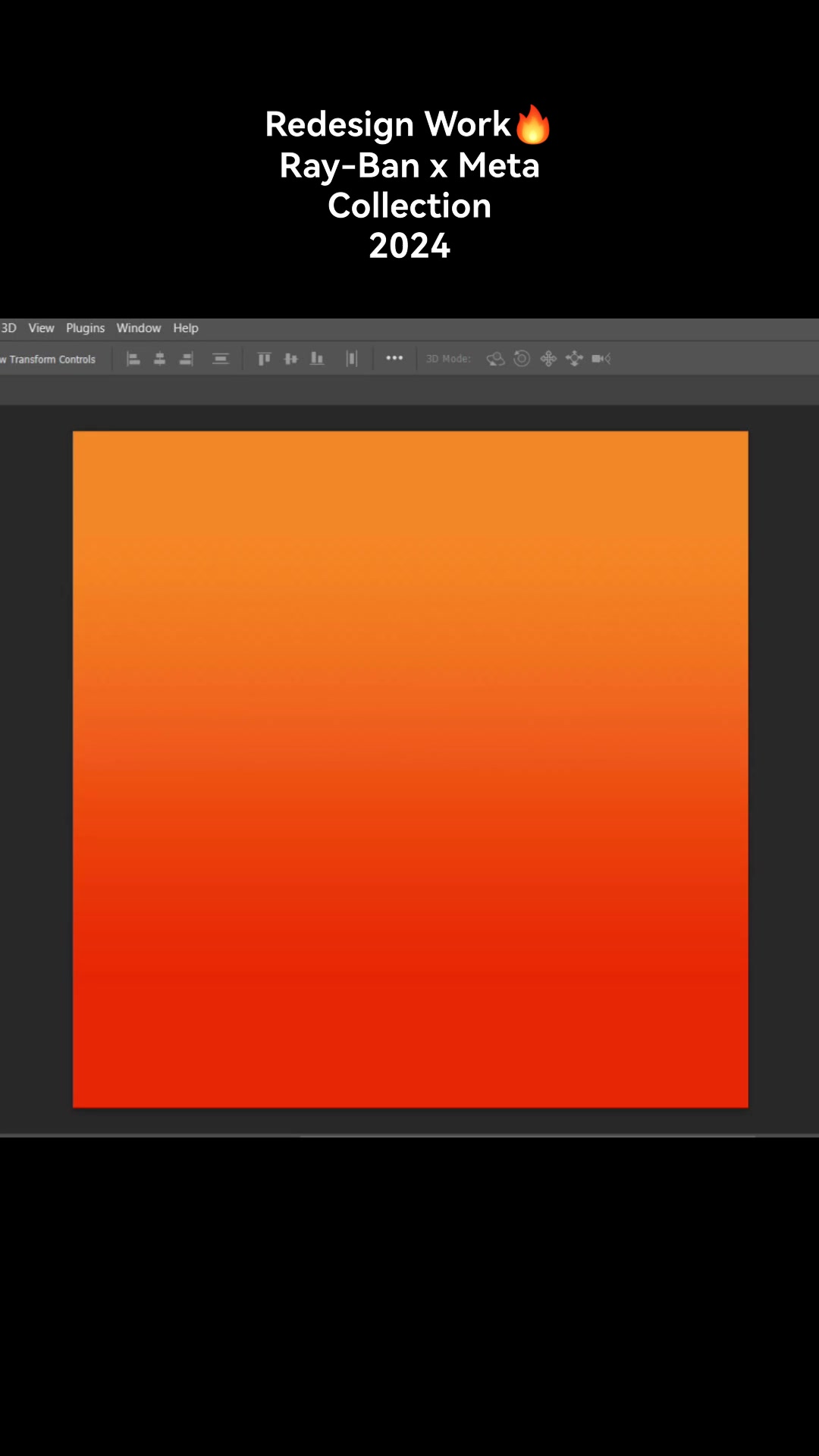Open the 3D menu

point(8,328)
